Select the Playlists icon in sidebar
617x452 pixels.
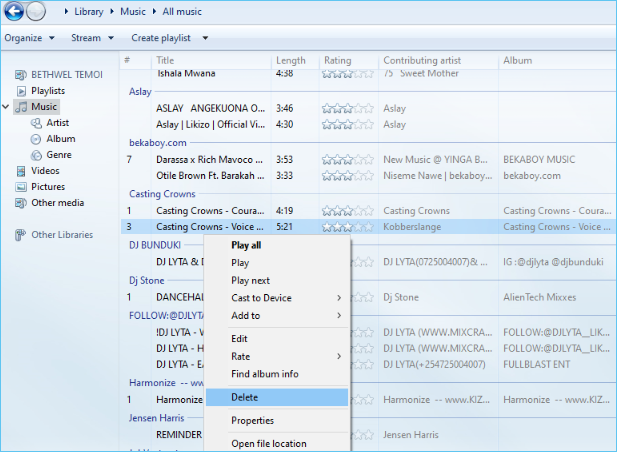pos(23,91)
